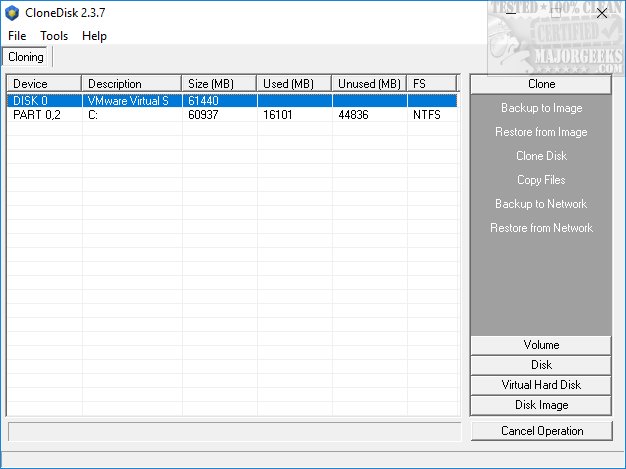Expand the Disk Image section
Image resolution: width=626 pixels, height=469 pixels.
tap(541, 405)
